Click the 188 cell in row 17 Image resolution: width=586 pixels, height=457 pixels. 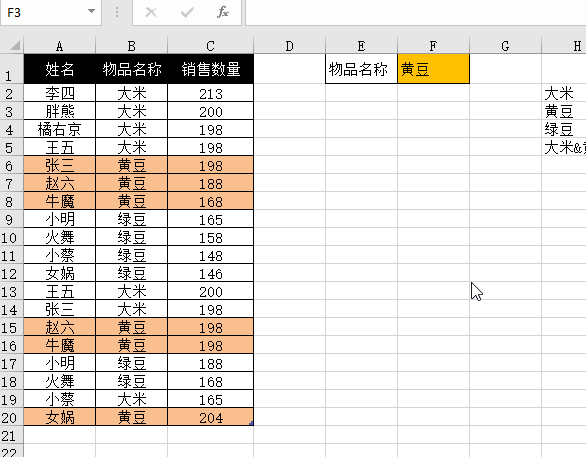pyautogui.click(x=210, y=363)
